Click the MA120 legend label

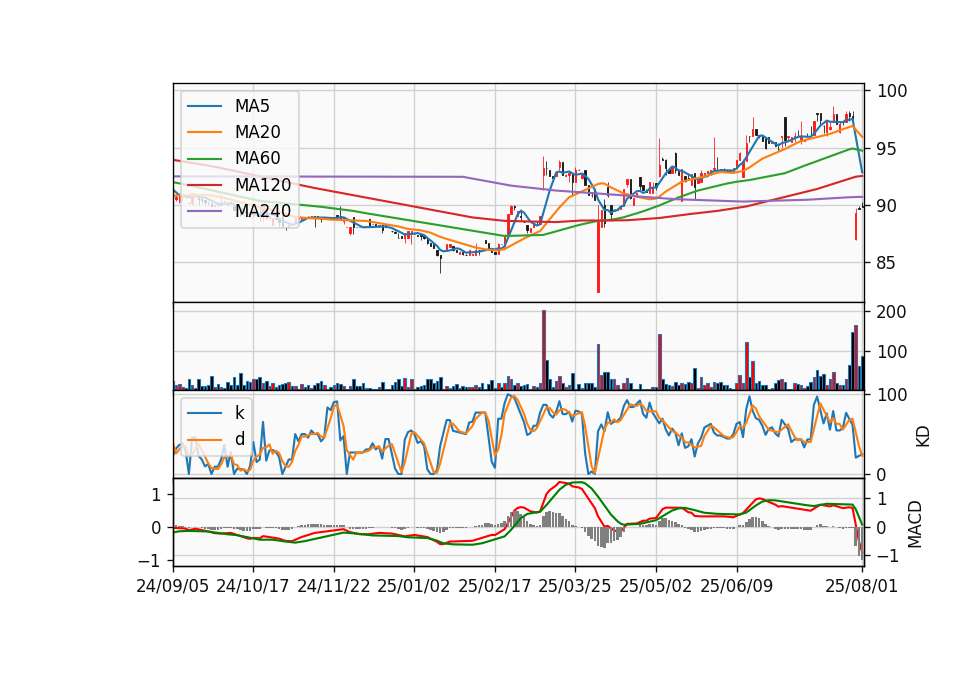pos(263,185)
